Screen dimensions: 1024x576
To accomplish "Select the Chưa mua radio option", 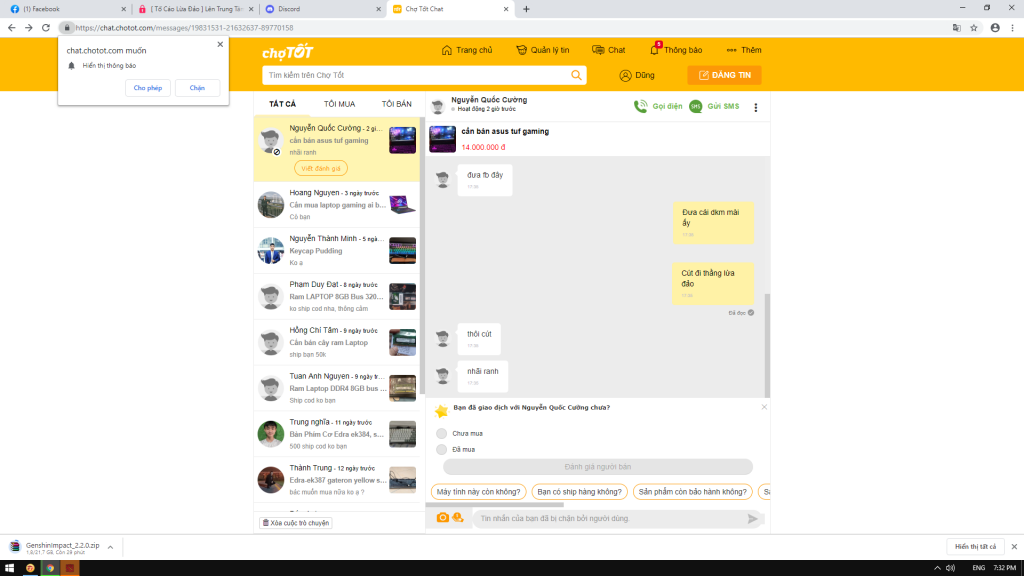I will (441, 434).
